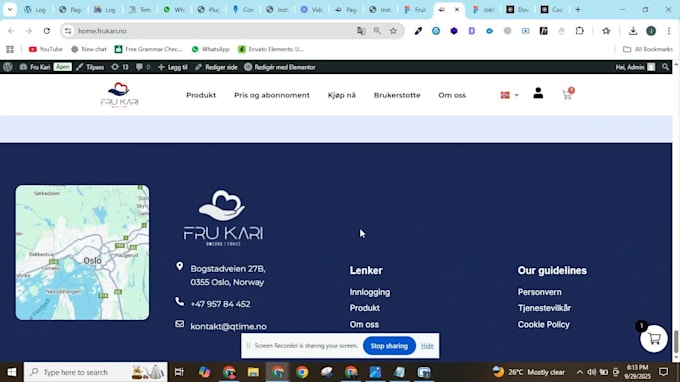Open the weather widget showing 26°C

(529, 372)
